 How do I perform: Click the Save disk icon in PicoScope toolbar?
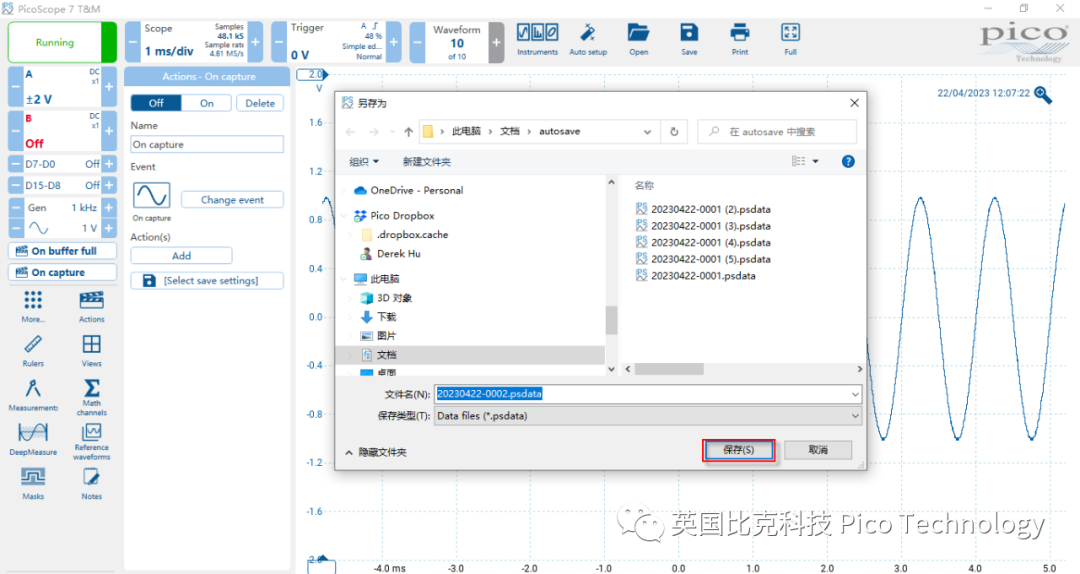tap(689, 32)
